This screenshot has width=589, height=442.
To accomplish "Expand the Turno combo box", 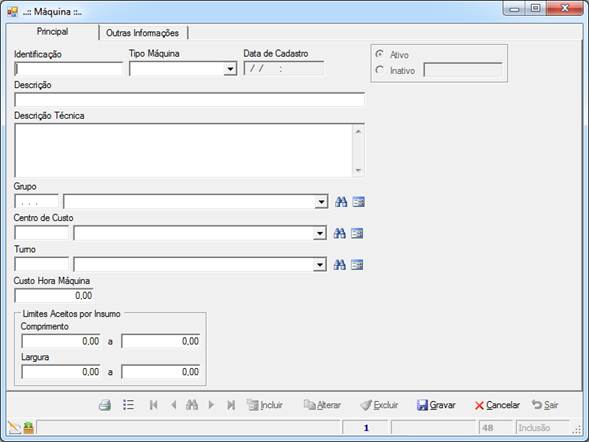I will pos(320,265).
